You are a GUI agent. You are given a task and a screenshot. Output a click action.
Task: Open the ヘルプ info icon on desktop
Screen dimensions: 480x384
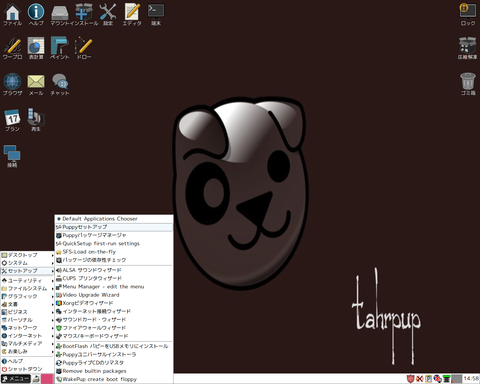coord(36,14)
